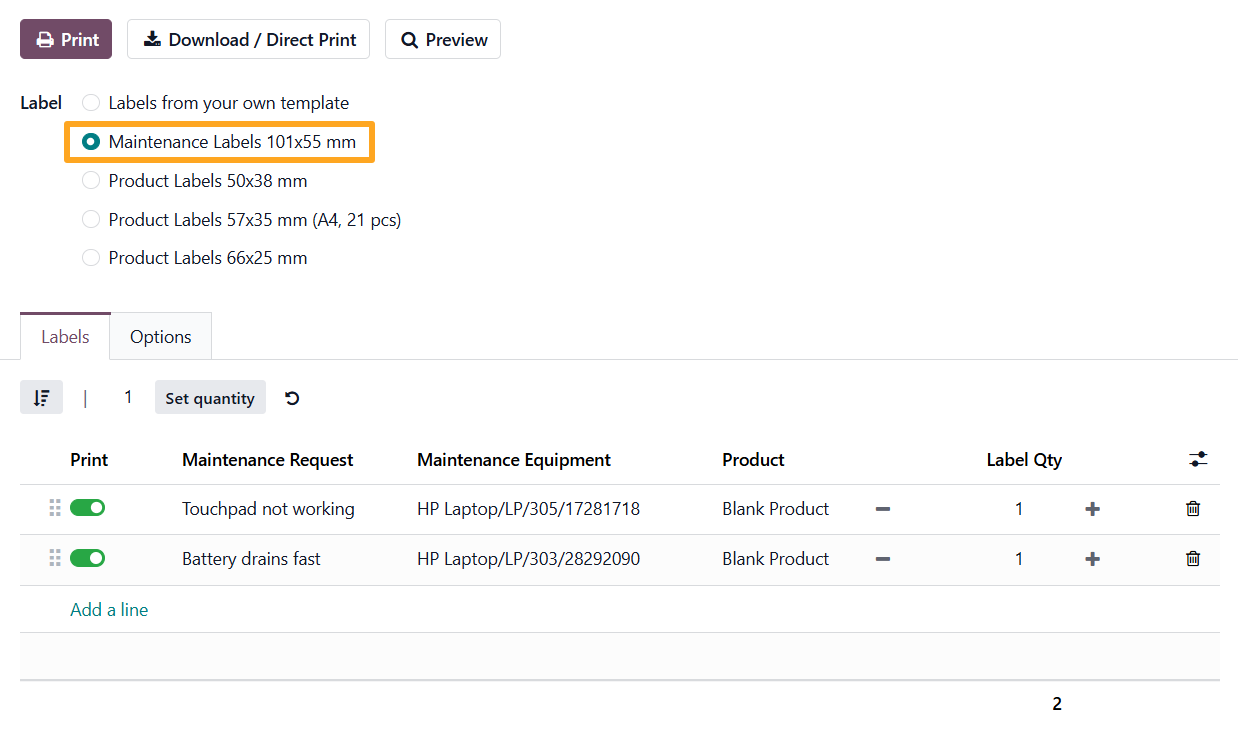The image size is (1238, 734).
Task: Select Maintenance Labels 101x55 mm option
Action: pos(91,142)
